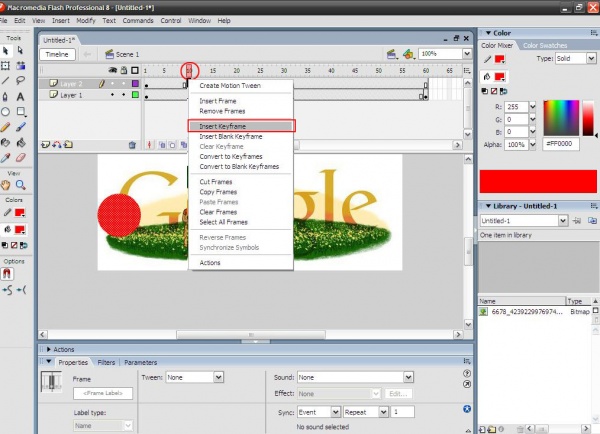
Task: Open the Alpha 100% dropdown arrow
Action: (x=532, y=145)
